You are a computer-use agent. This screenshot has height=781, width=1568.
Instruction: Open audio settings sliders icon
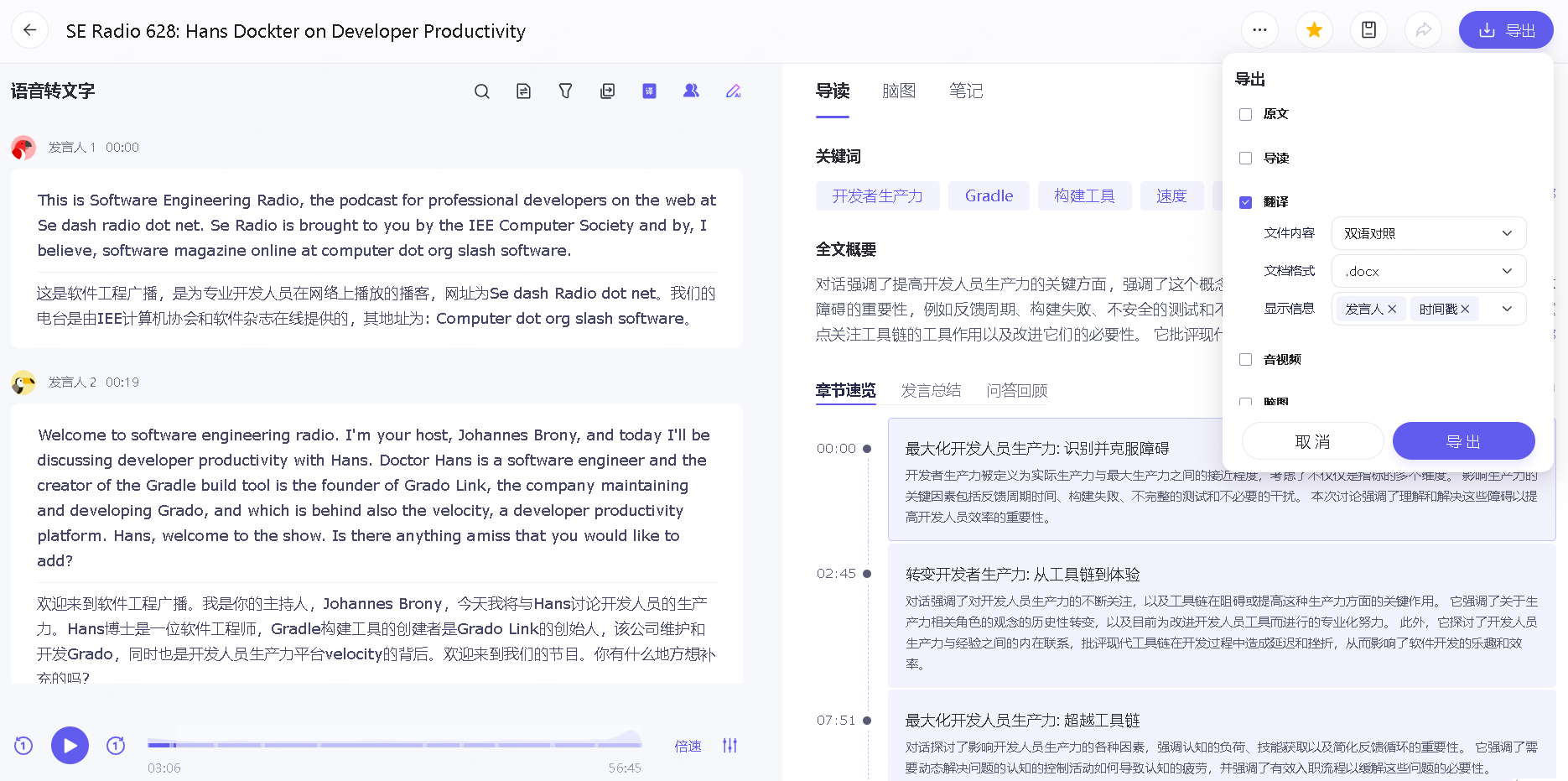pos(730,745)
